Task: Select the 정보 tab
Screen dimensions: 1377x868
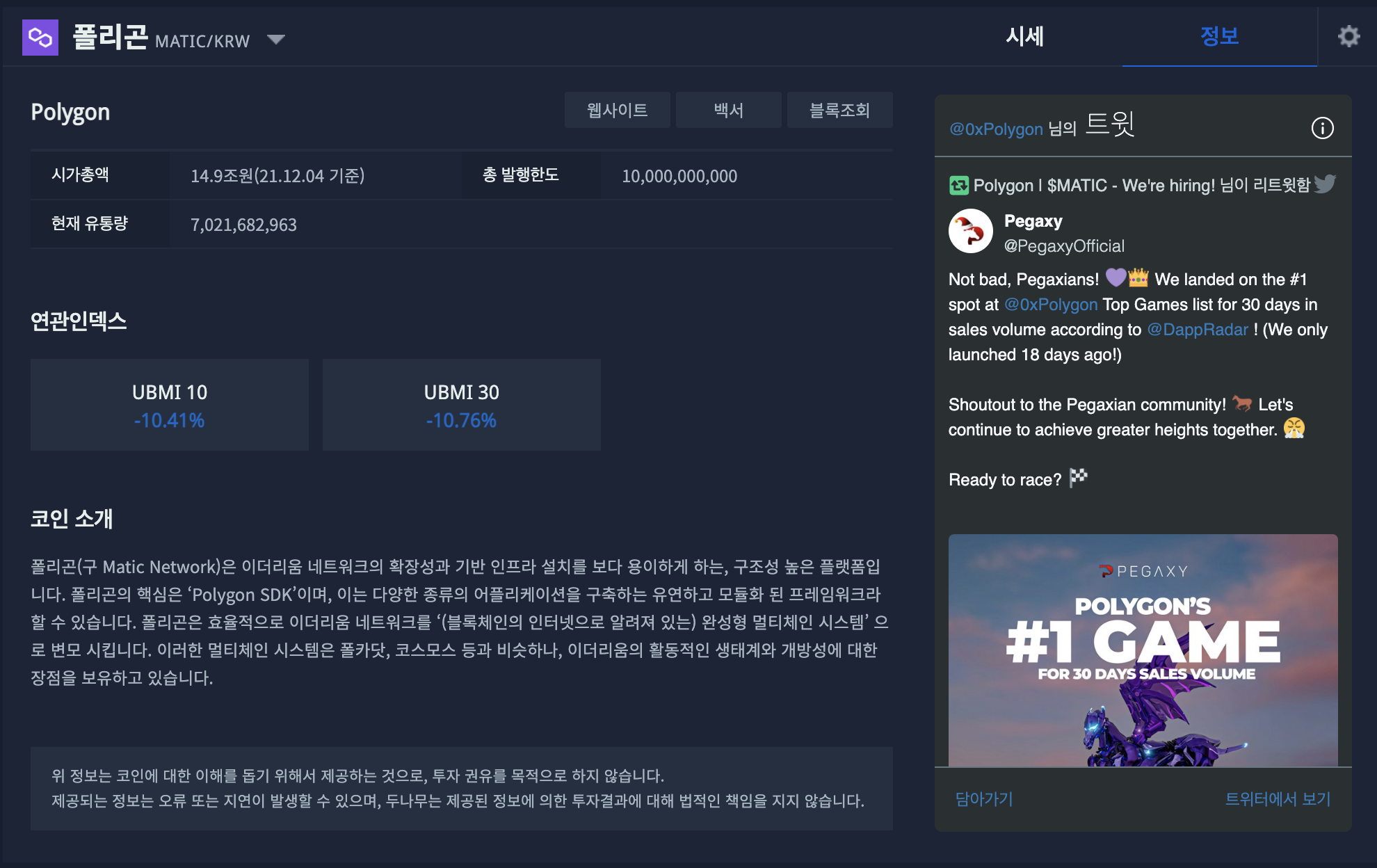Action: coord(1219,36)
